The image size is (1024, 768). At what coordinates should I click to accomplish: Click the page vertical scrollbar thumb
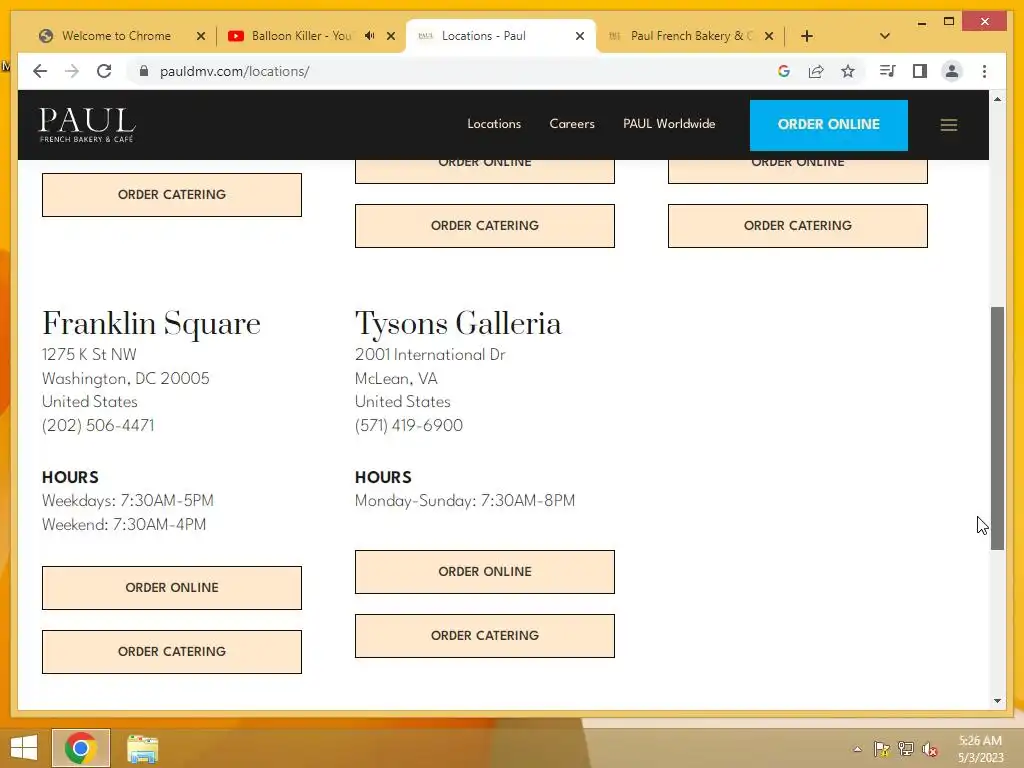point(997,428)
